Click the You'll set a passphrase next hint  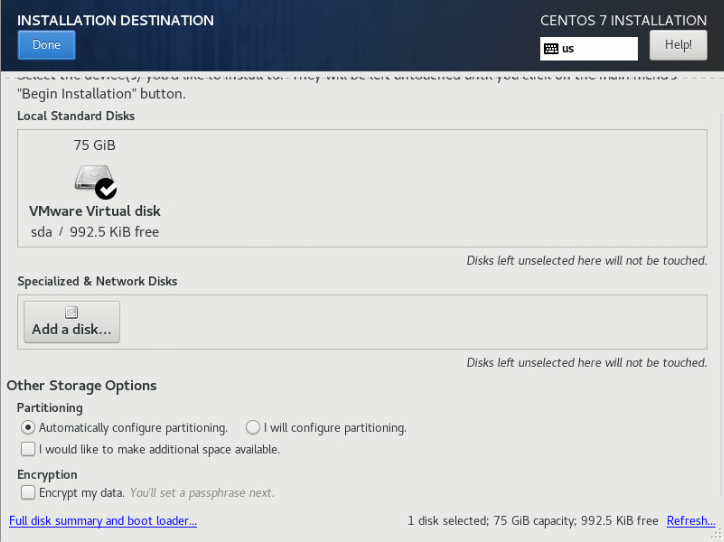pos(202,493)
